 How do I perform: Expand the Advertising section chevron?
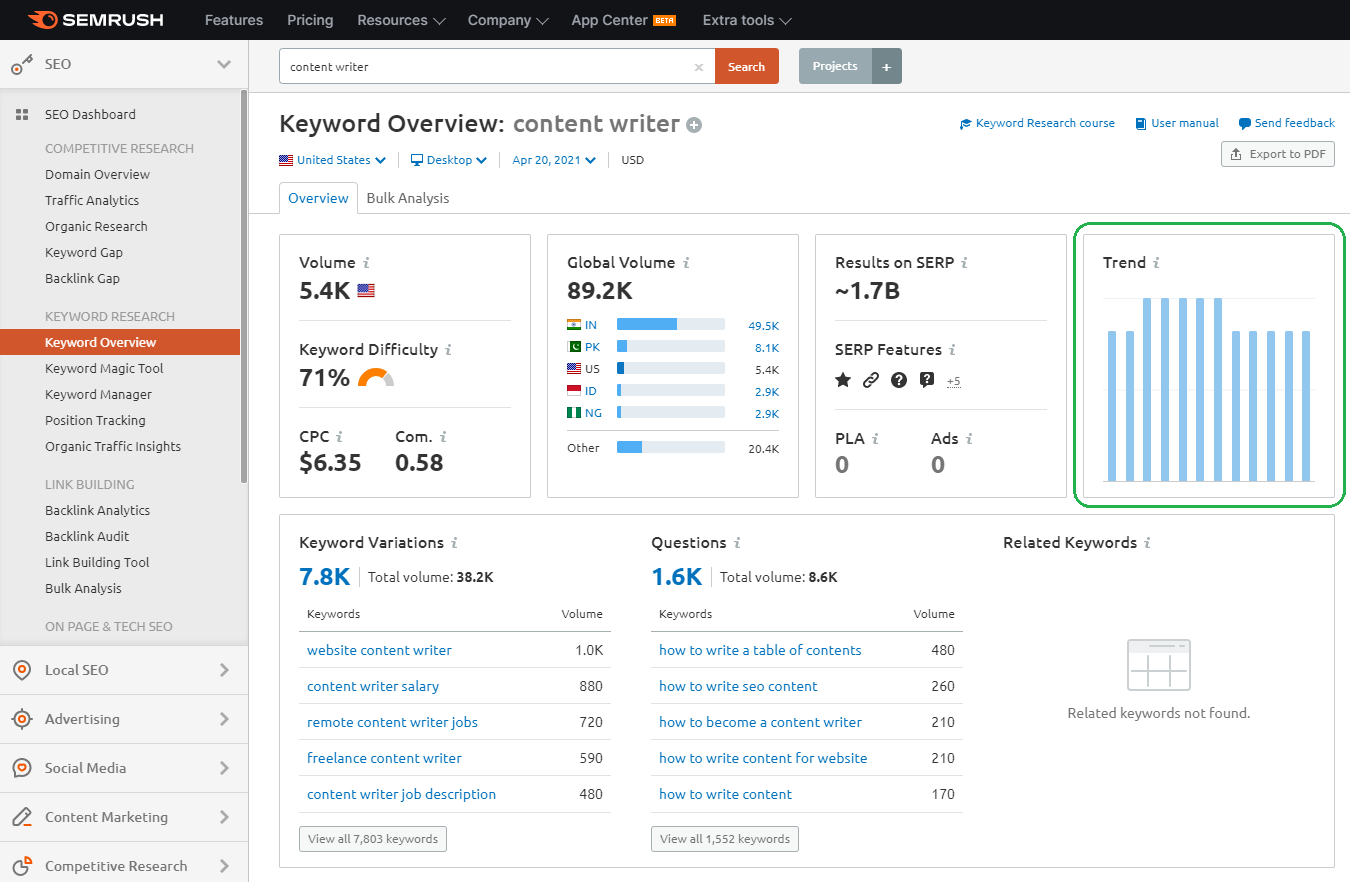click(x=224, y=719)
